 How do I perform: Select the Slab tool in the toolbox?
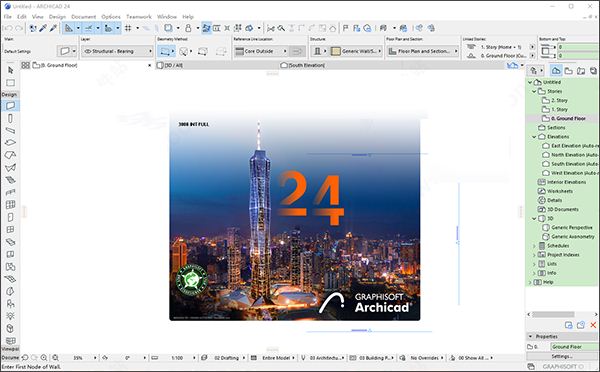(x=10, y=142)
